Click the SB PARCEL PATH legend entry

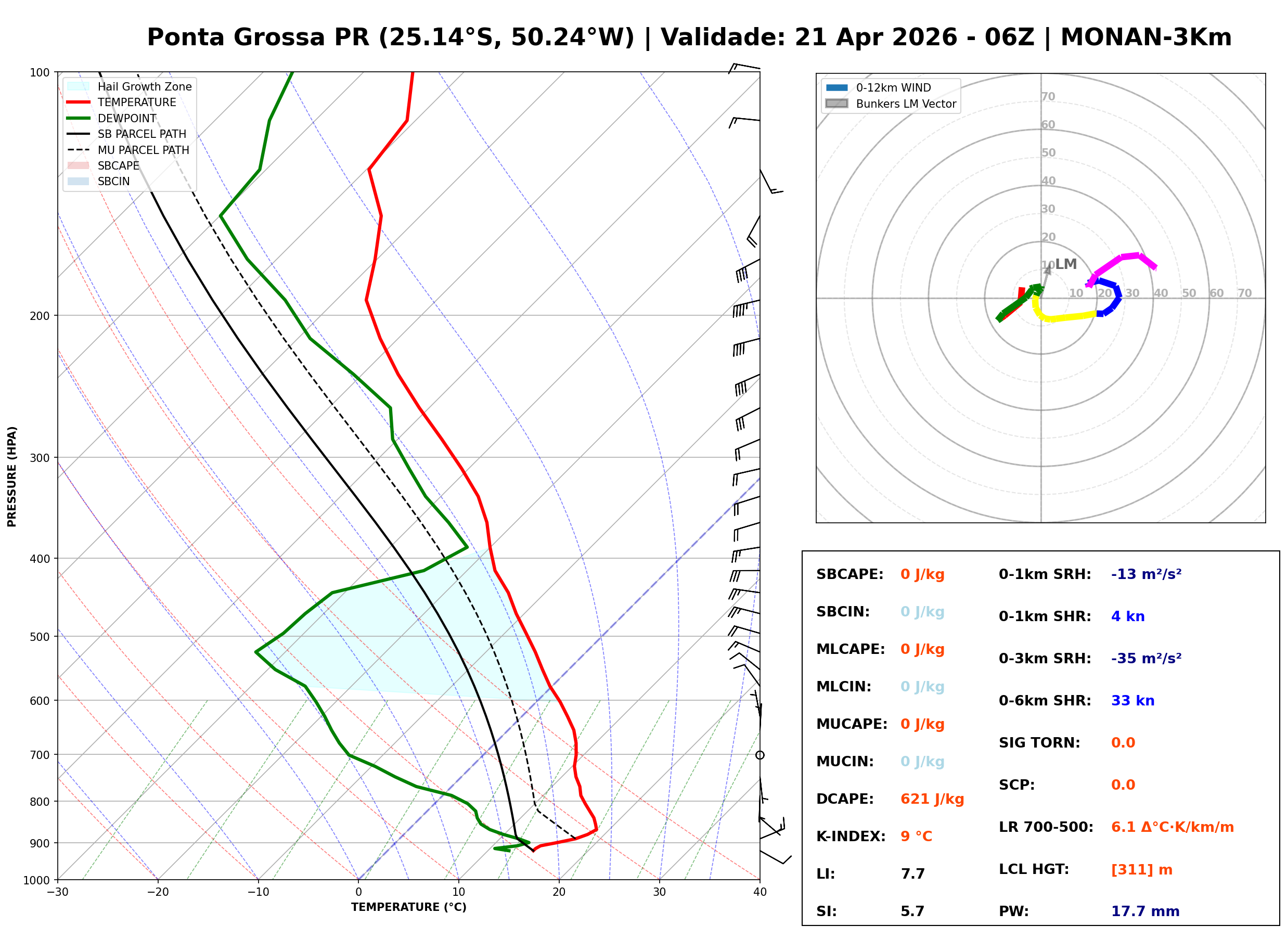click(79, 134)
